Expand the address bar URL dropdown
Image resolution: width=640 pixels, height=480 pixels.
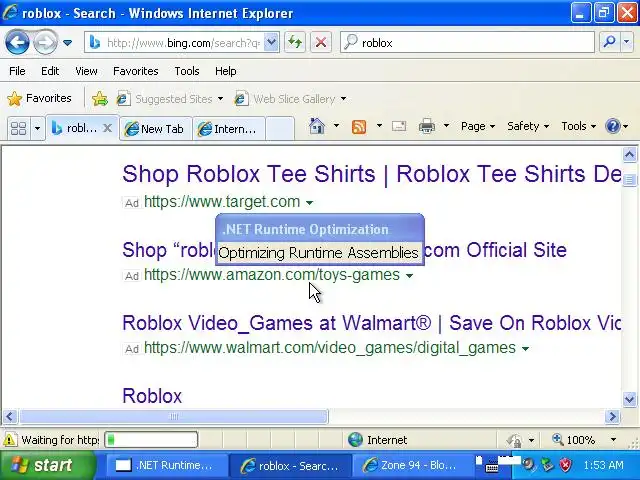pos(271,42)
